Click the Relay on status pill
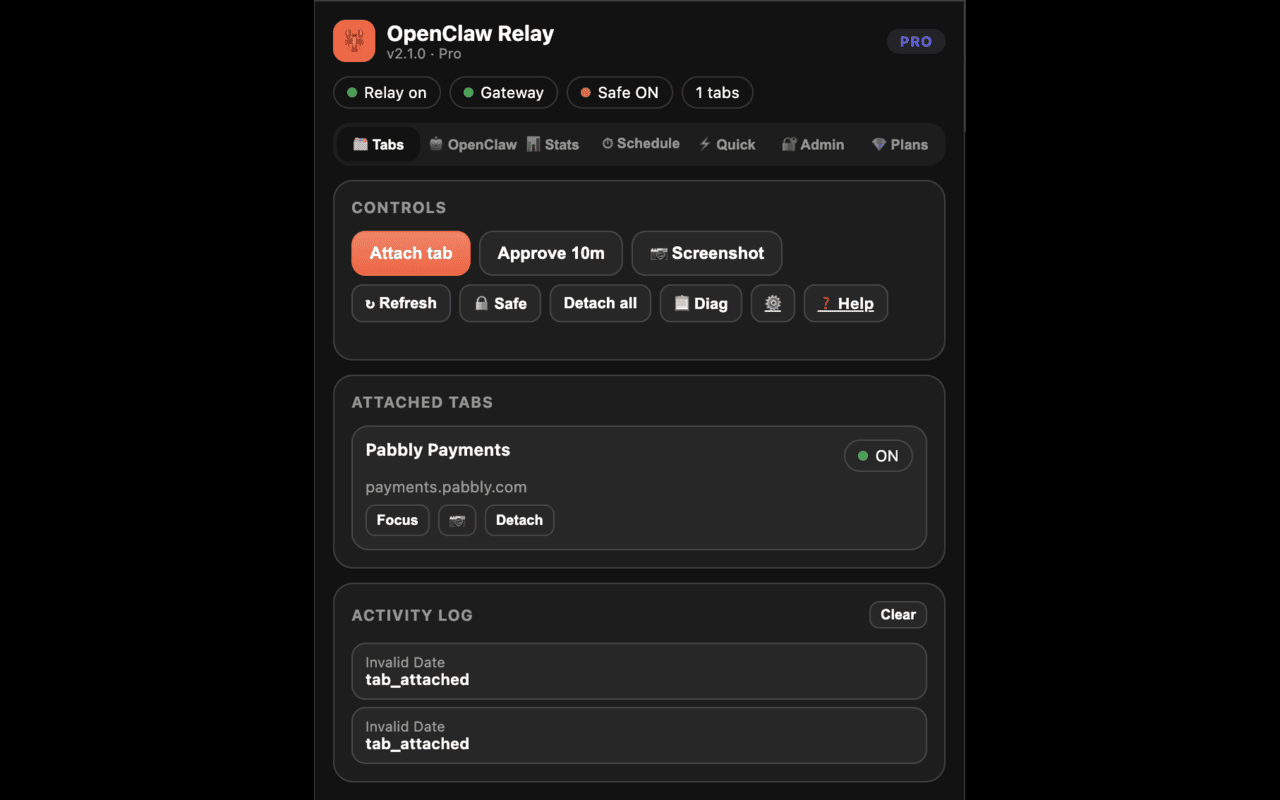 coord(387,93)
